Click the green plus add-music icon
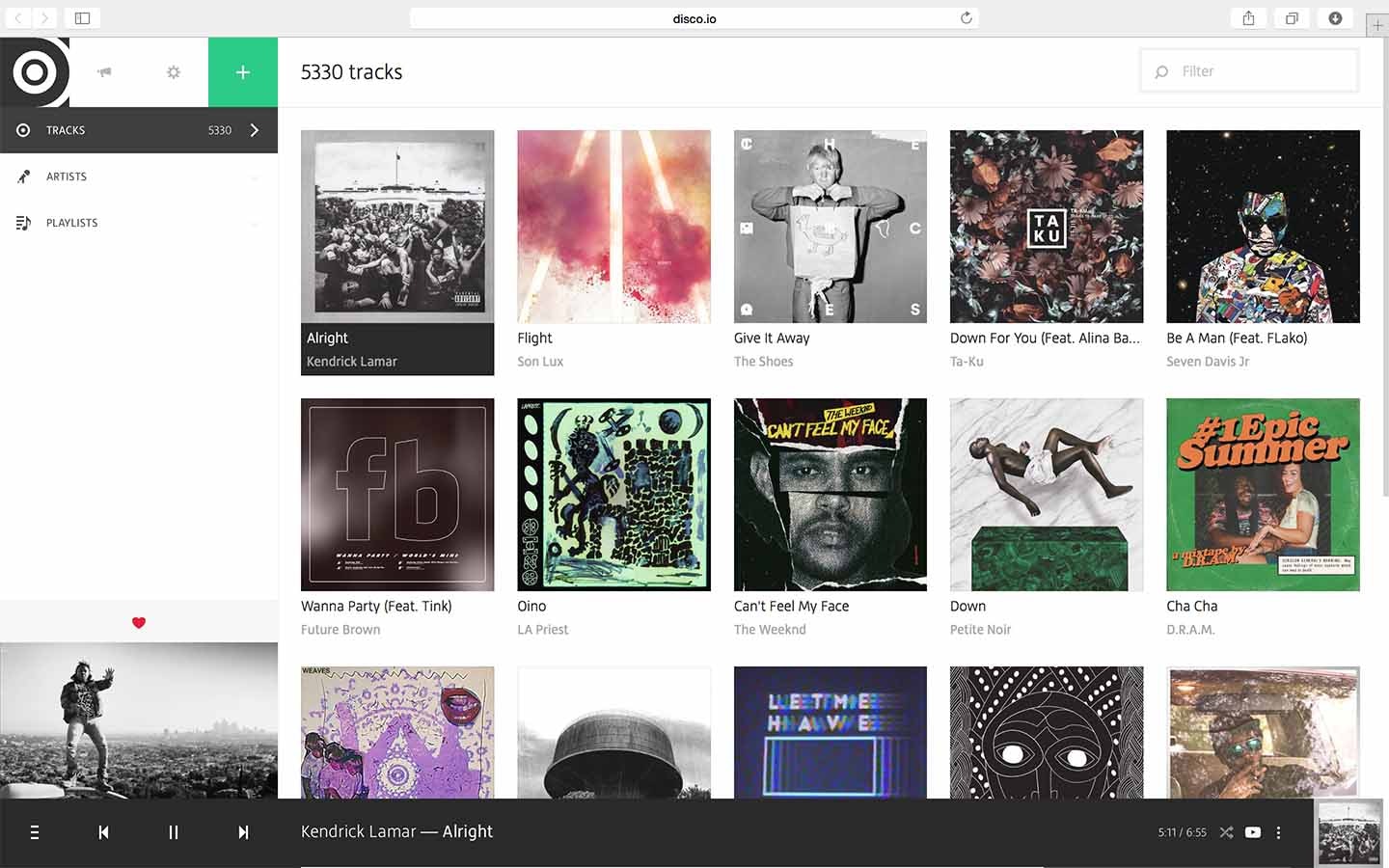 click(x=242, y=71)
